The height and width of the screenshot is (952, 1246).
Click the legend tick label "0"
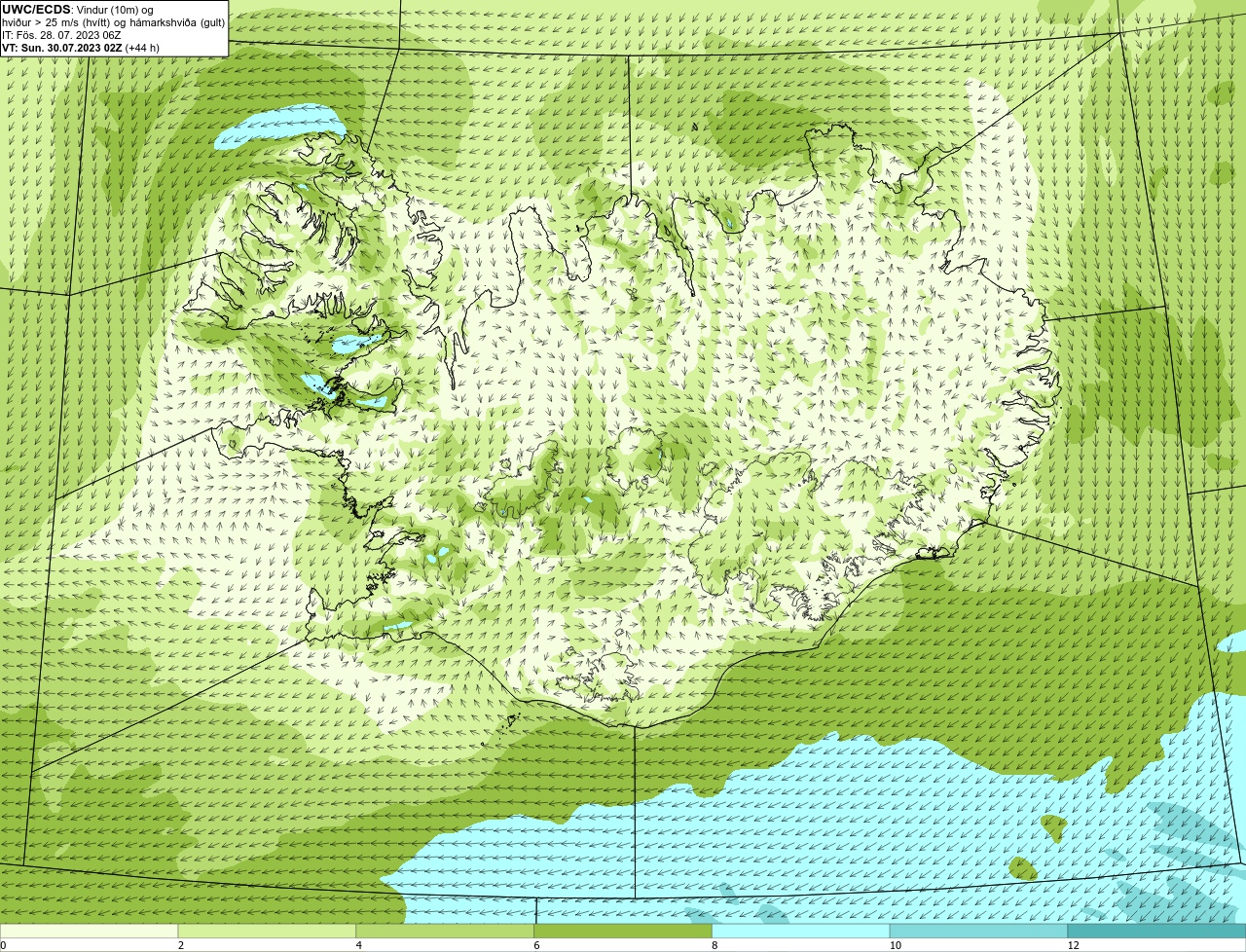pyautogui.click(x=3, y=945)
